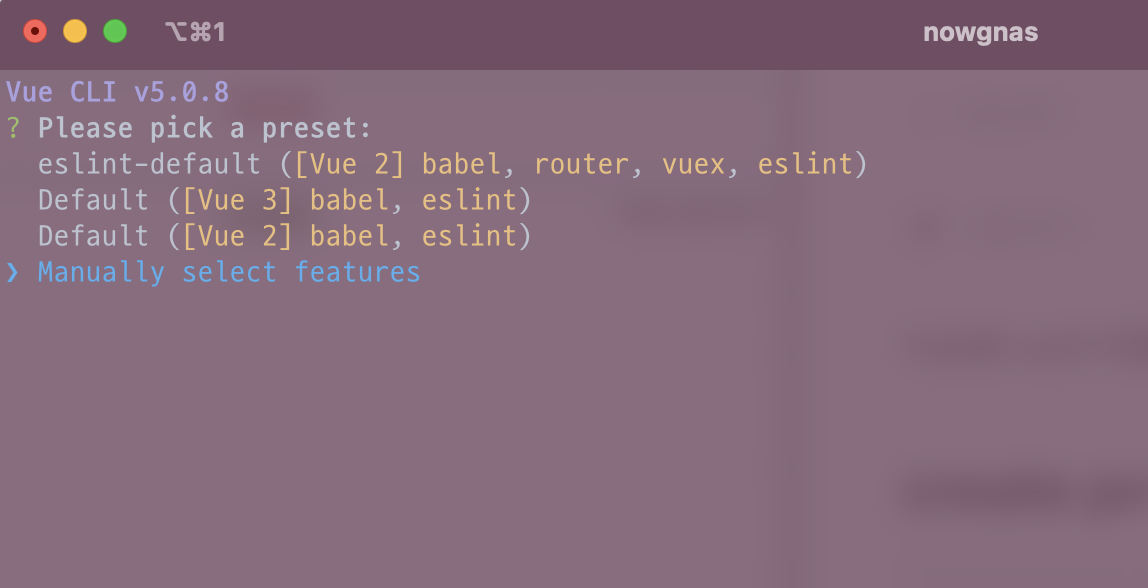Click the blue selection arrow cursor
The image size is (1148, 588).
(x=13, y=272)
